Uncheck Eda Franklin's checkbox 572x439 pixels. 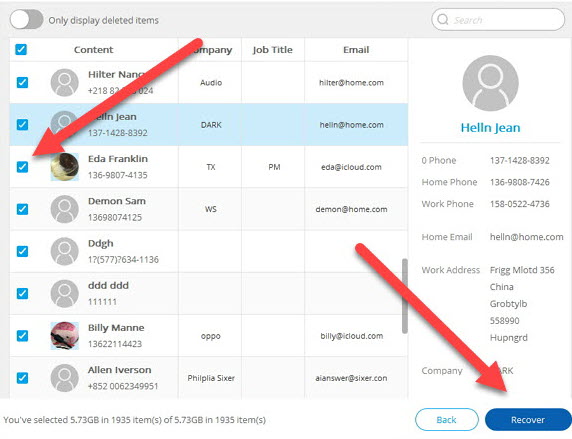tap(22, 167)
